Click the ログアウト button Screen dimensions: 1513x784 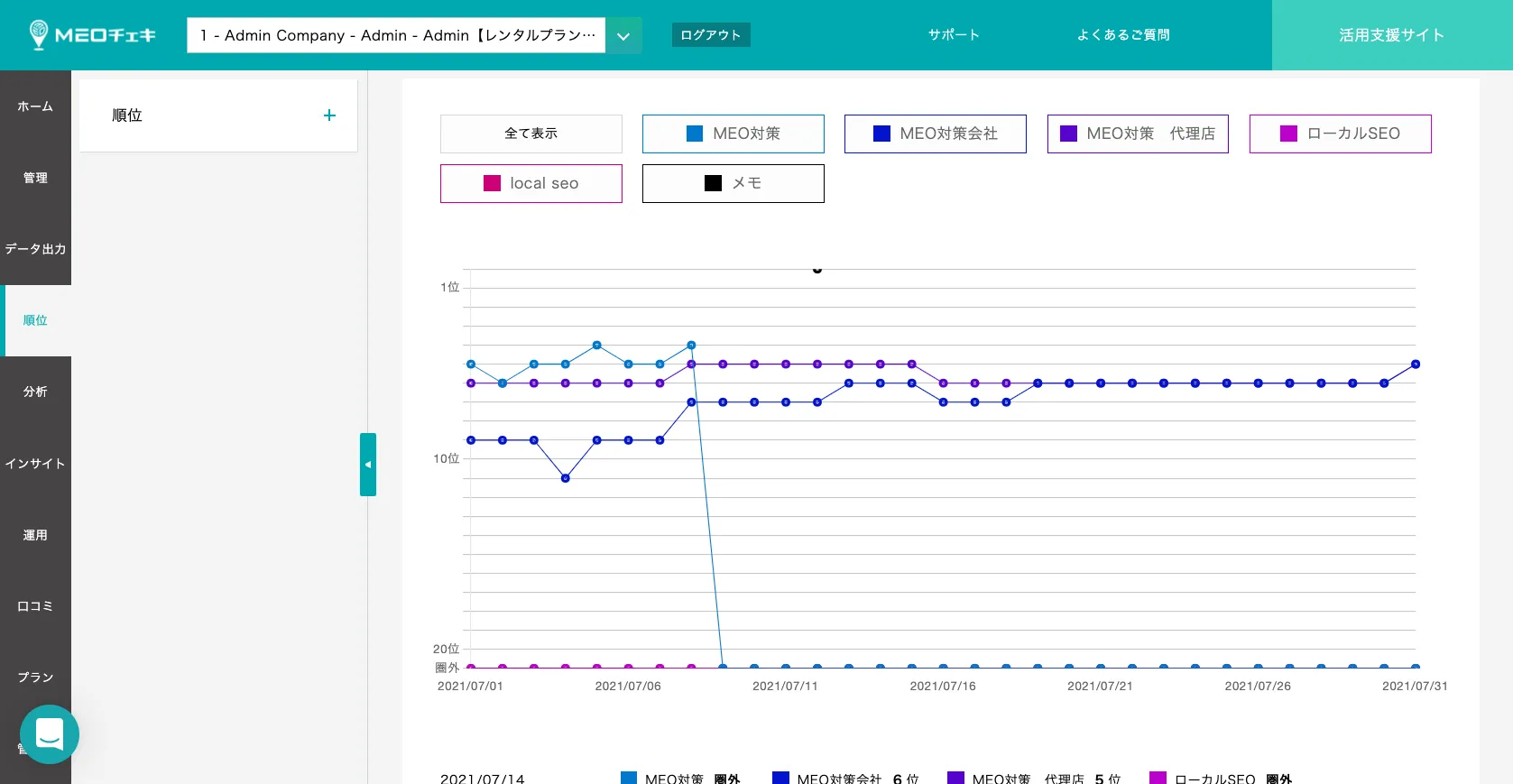(x=711, y=35)
